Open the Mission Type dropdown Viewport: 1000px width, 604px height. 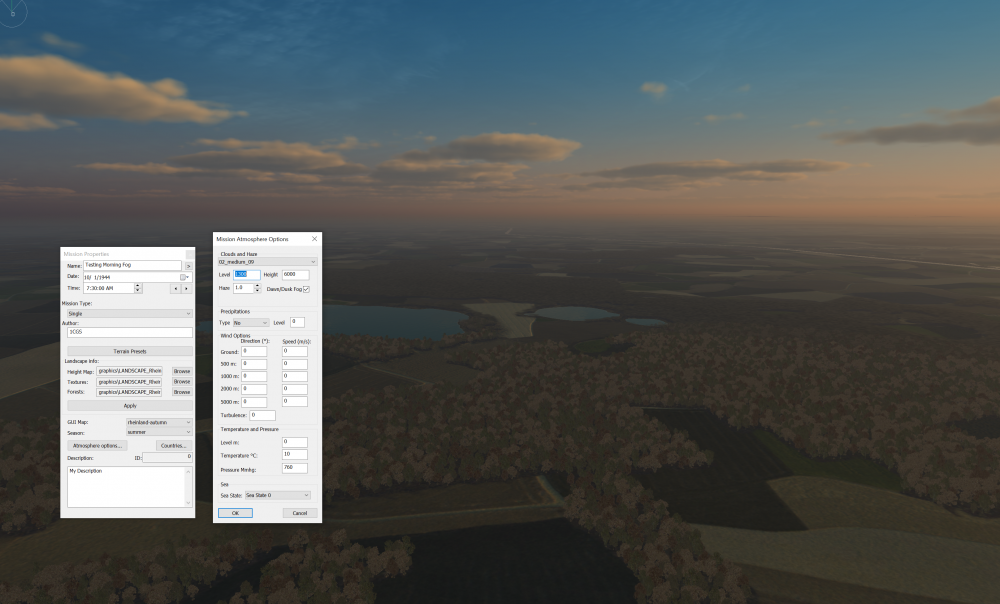(x=129, y=313)
